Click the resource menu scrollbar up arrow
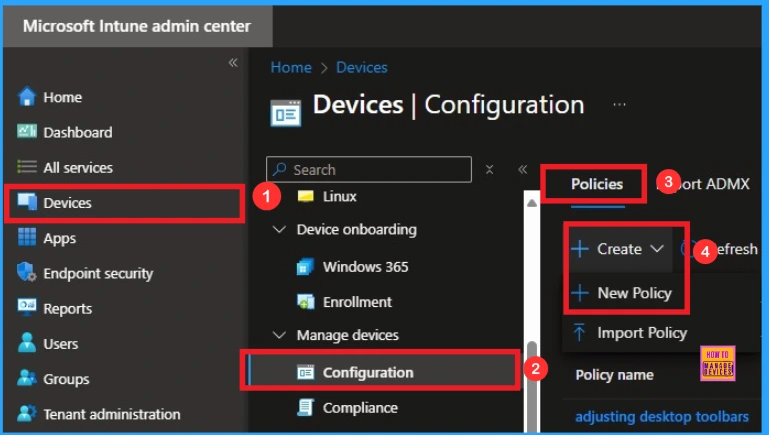Viewport: 769px width, 435px height. (x=531, y=203)
